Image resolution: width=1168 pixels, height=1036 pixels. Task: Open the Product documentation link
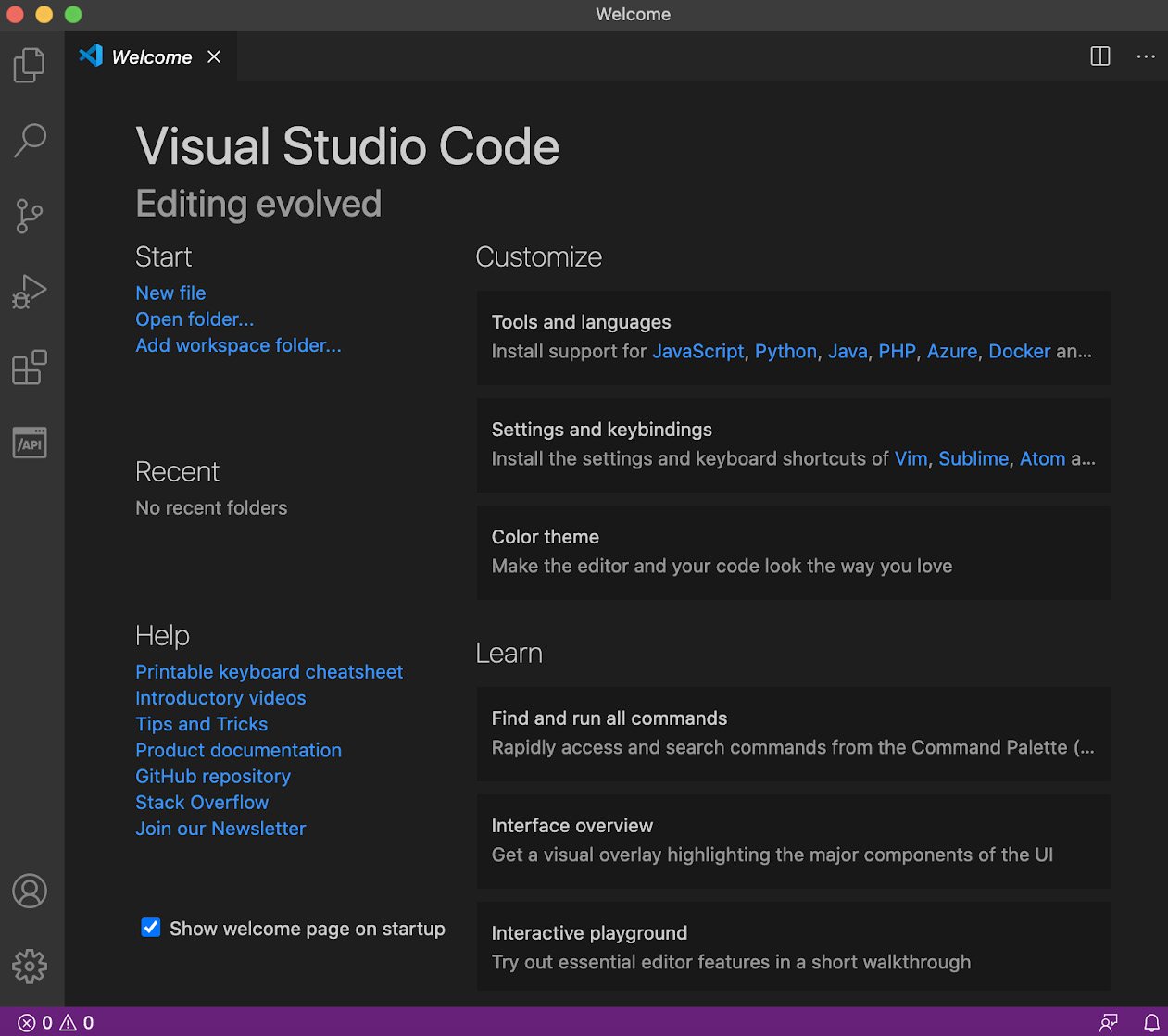(x=238, y=750)
